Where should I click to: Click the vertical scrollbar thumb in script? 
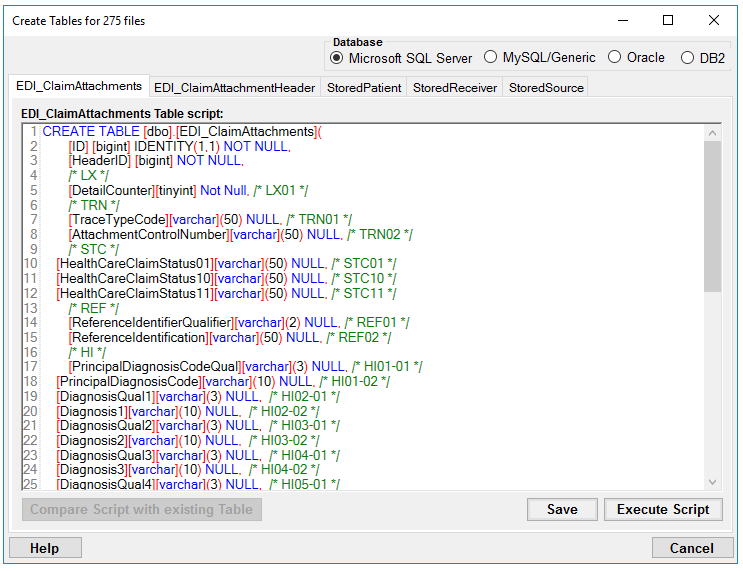[712, 215]
